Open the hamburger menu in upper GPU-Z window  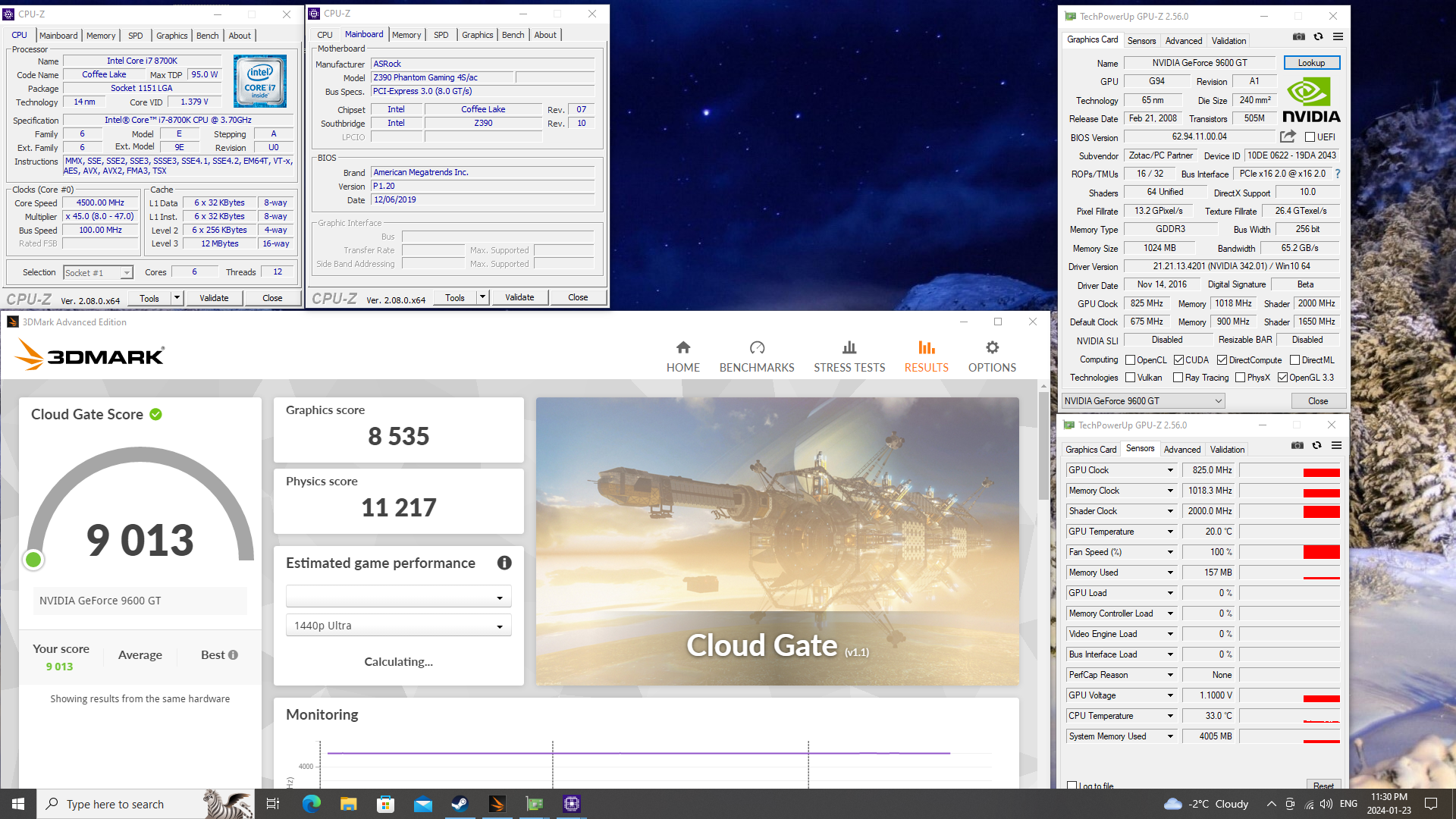(1338, 36)
